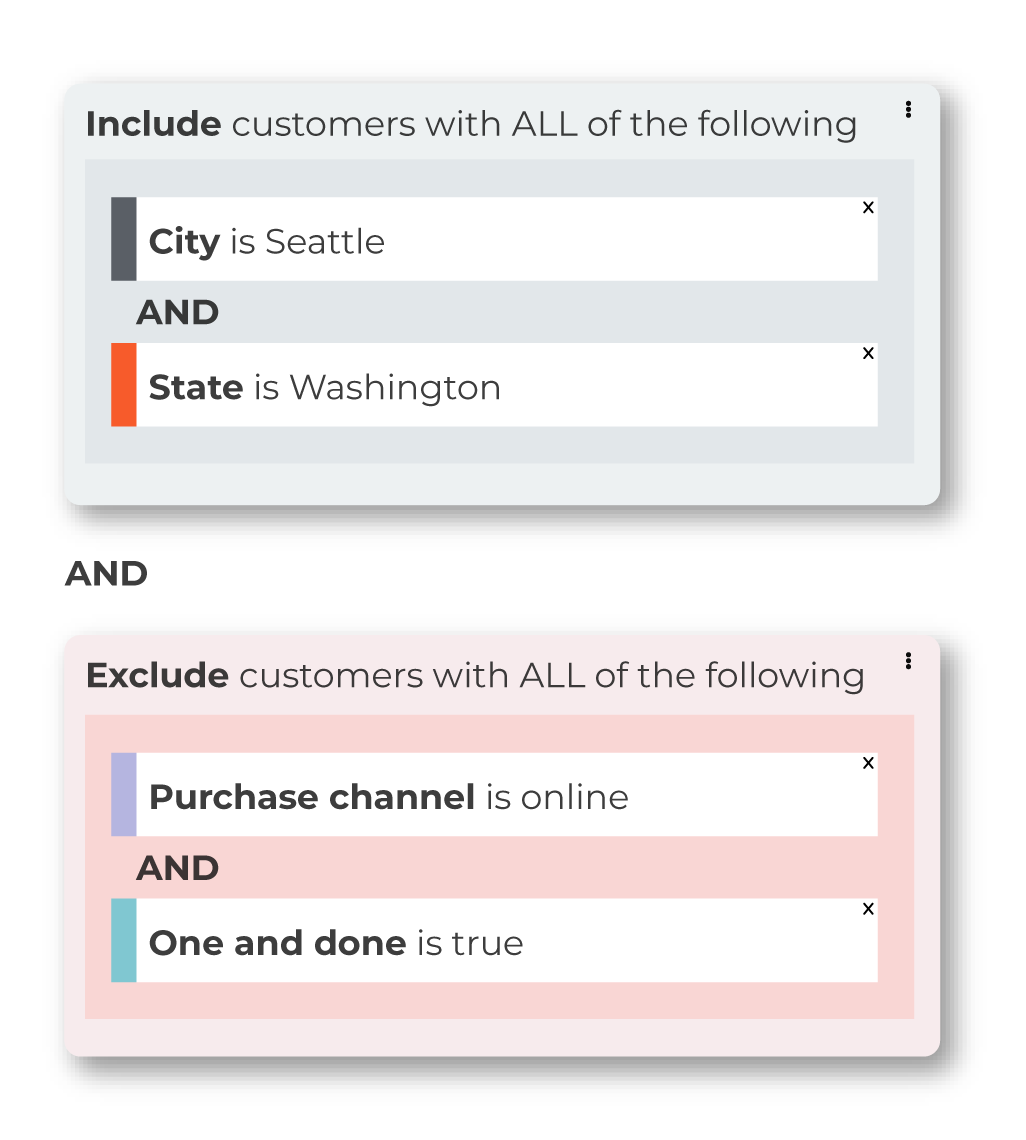Click the orange State color bar
The height and width of the screenshot is (1140, 1026).
pos(124,384)
